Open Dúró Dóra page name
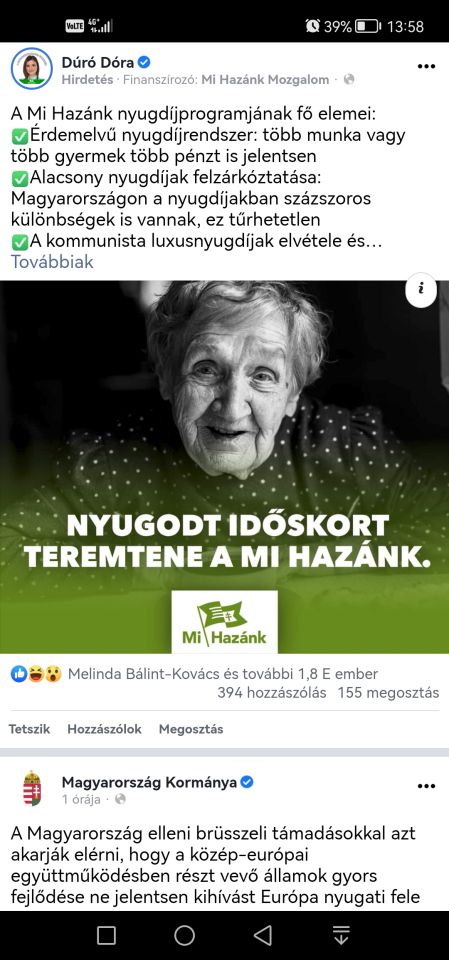This screenshot has width=449, height=960. click(98, 62)
